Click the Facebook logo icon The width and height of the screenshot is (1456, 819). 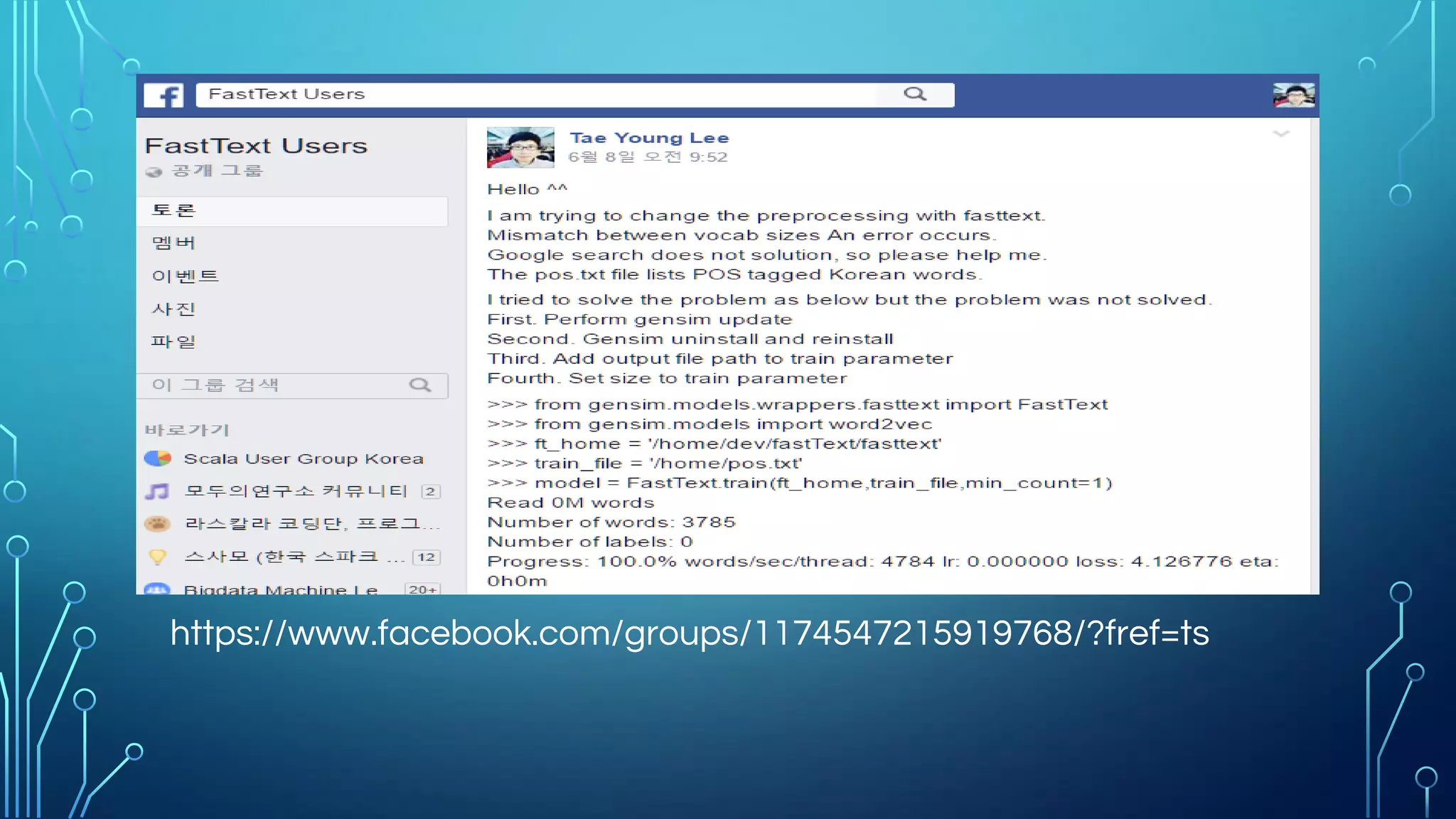164,95
